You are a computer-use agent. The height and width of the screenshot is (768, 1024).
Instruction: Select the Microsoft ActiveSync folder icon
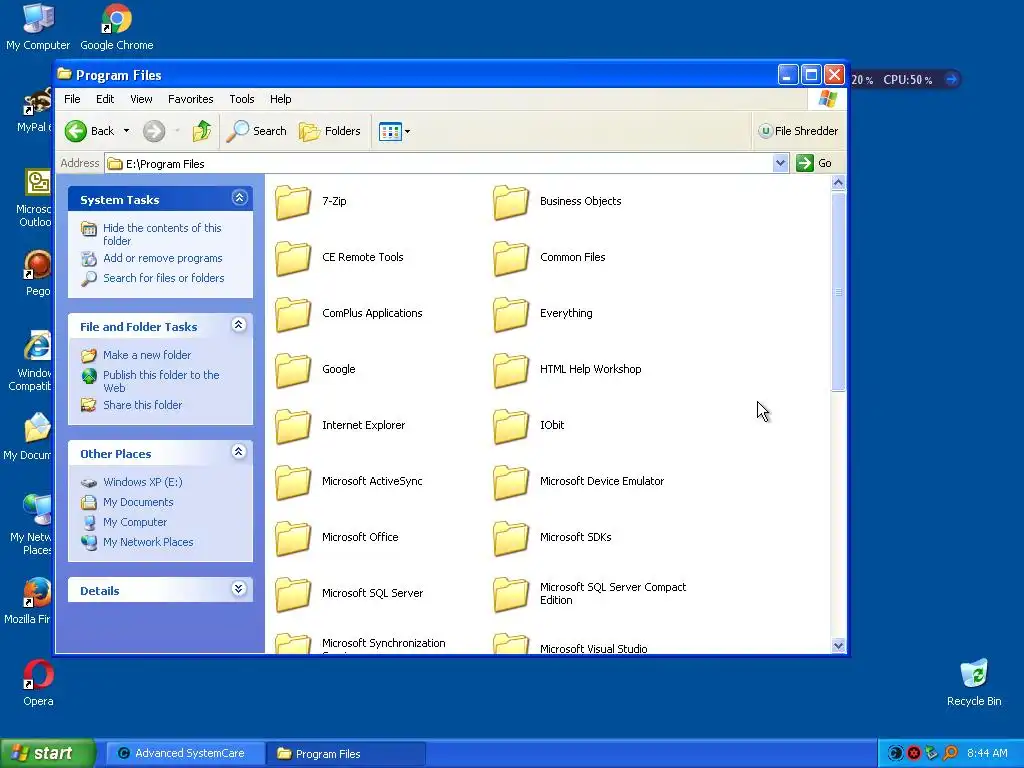tap(293, 482)
